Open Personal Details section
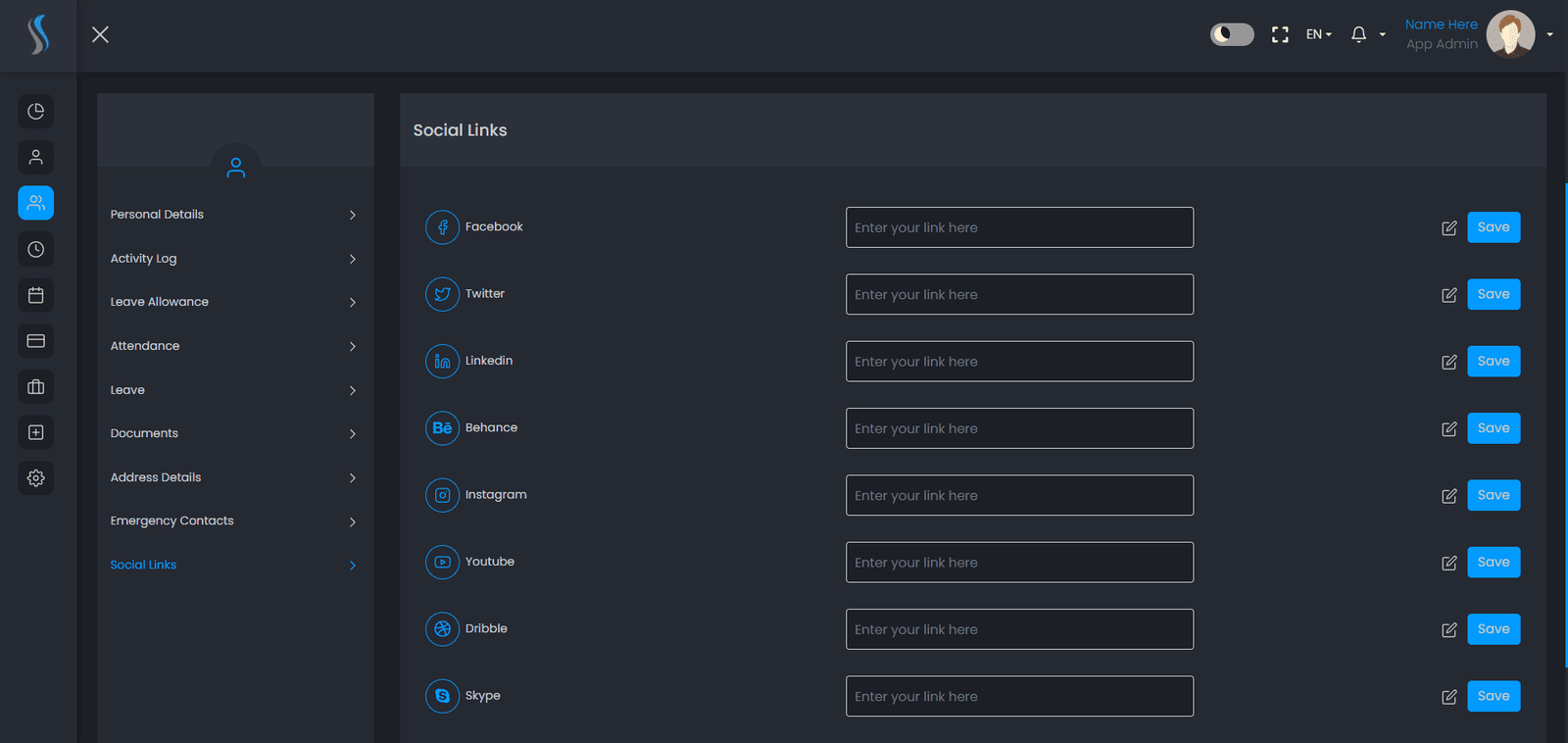This screenshot has width=1568, height=743. [x=233, y=215]
